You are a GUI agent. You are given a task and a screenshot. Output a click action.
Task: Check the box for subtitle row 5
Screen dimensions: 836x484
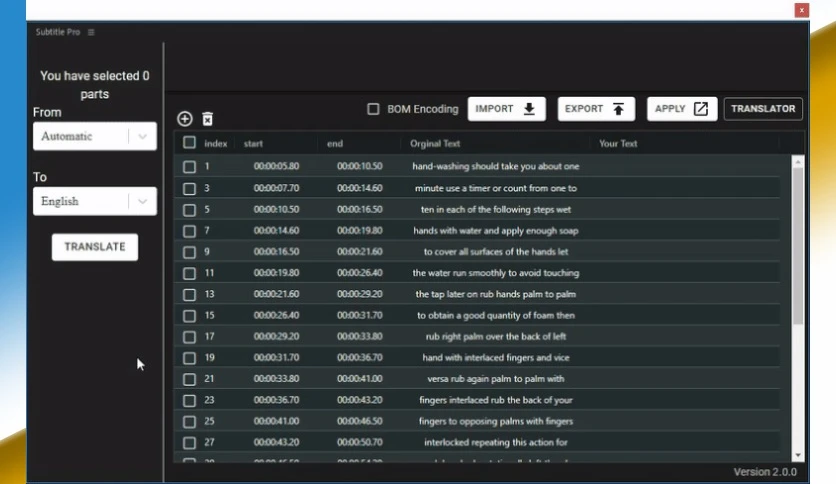point(189,210)
